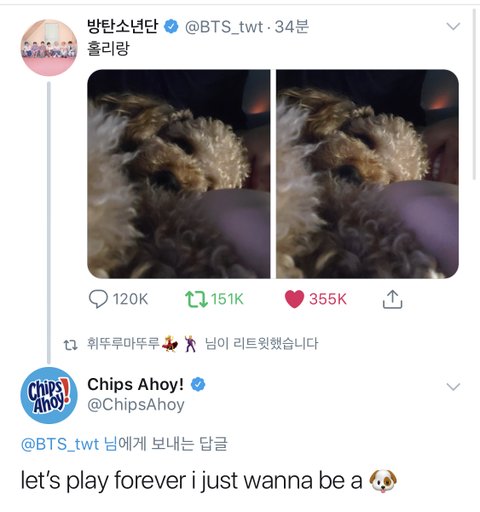Click the page scrollbar on right edge
This screenshot has width=480, height=512.
tap(475, 95)
